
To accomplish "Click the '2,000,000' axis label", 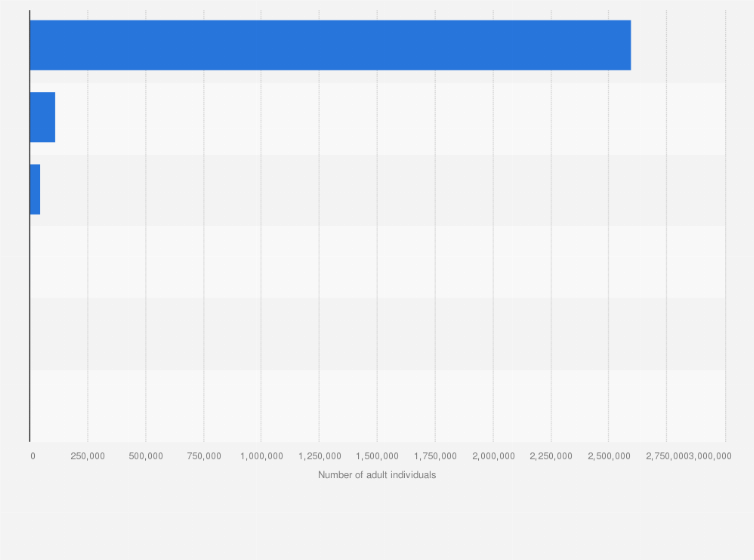I will tap(493, 456).
